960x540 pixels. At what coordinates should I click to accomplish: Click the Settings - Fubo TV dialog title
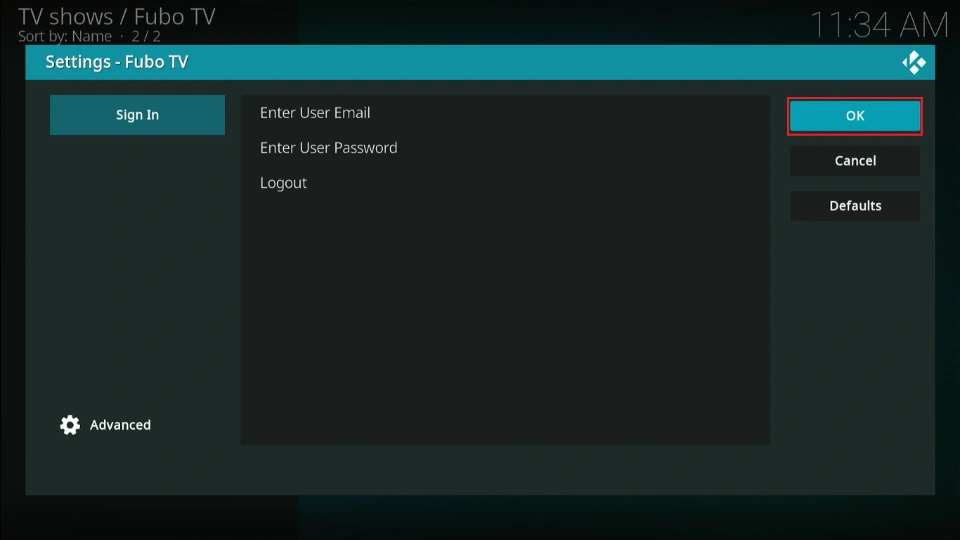[116, 62]
